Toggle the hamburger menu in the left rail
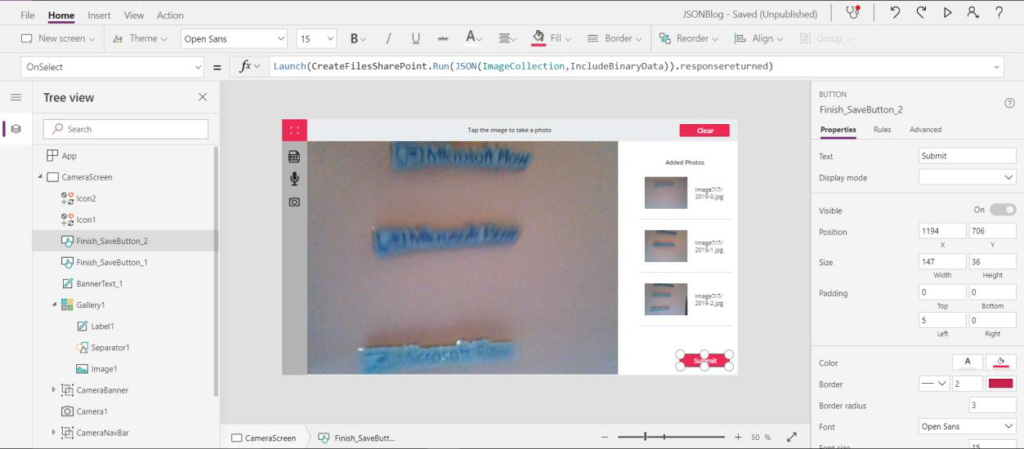 16,97
